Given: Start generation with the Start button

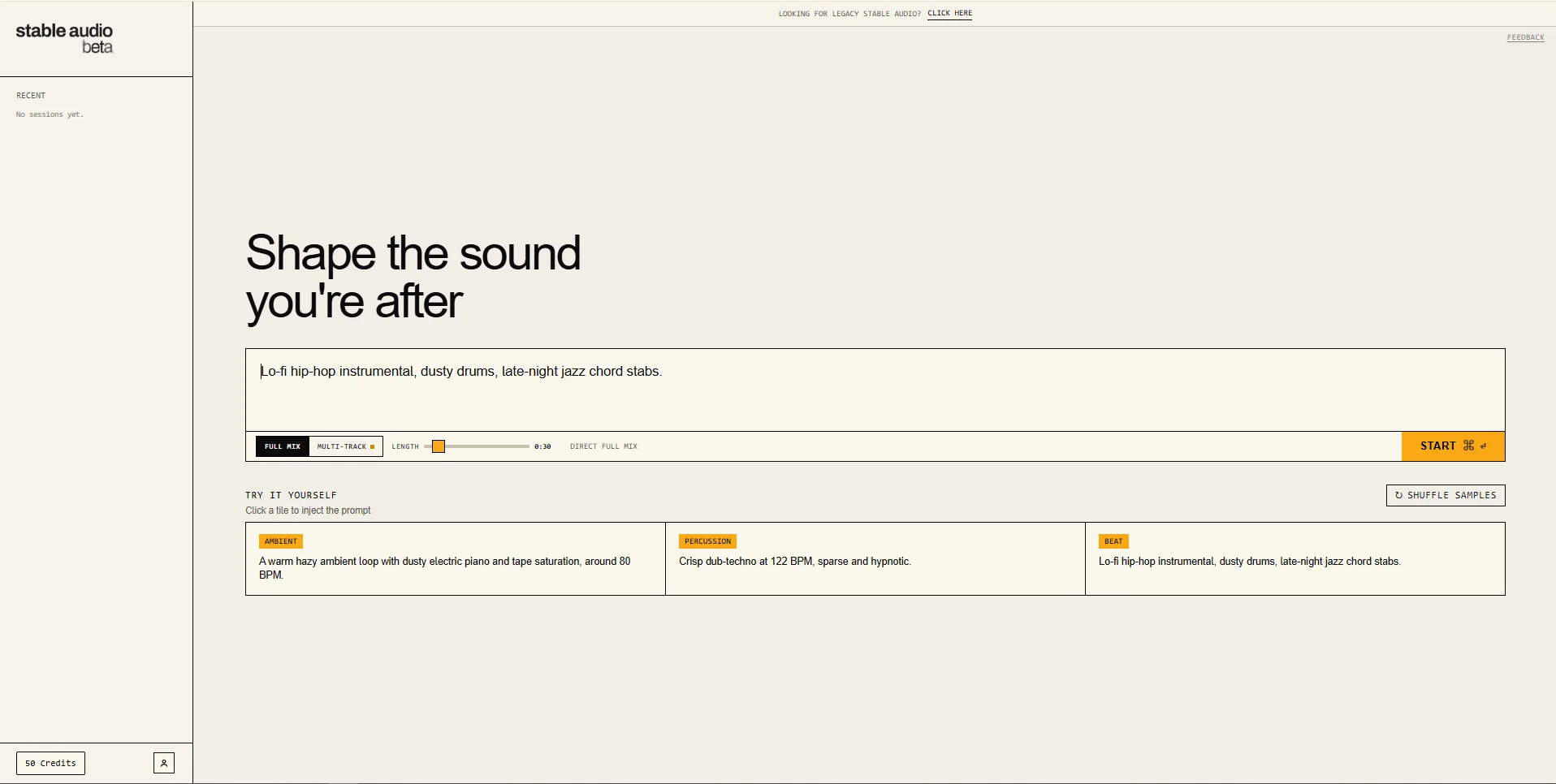Looking at the screenshot, I should click(1453, 446).
